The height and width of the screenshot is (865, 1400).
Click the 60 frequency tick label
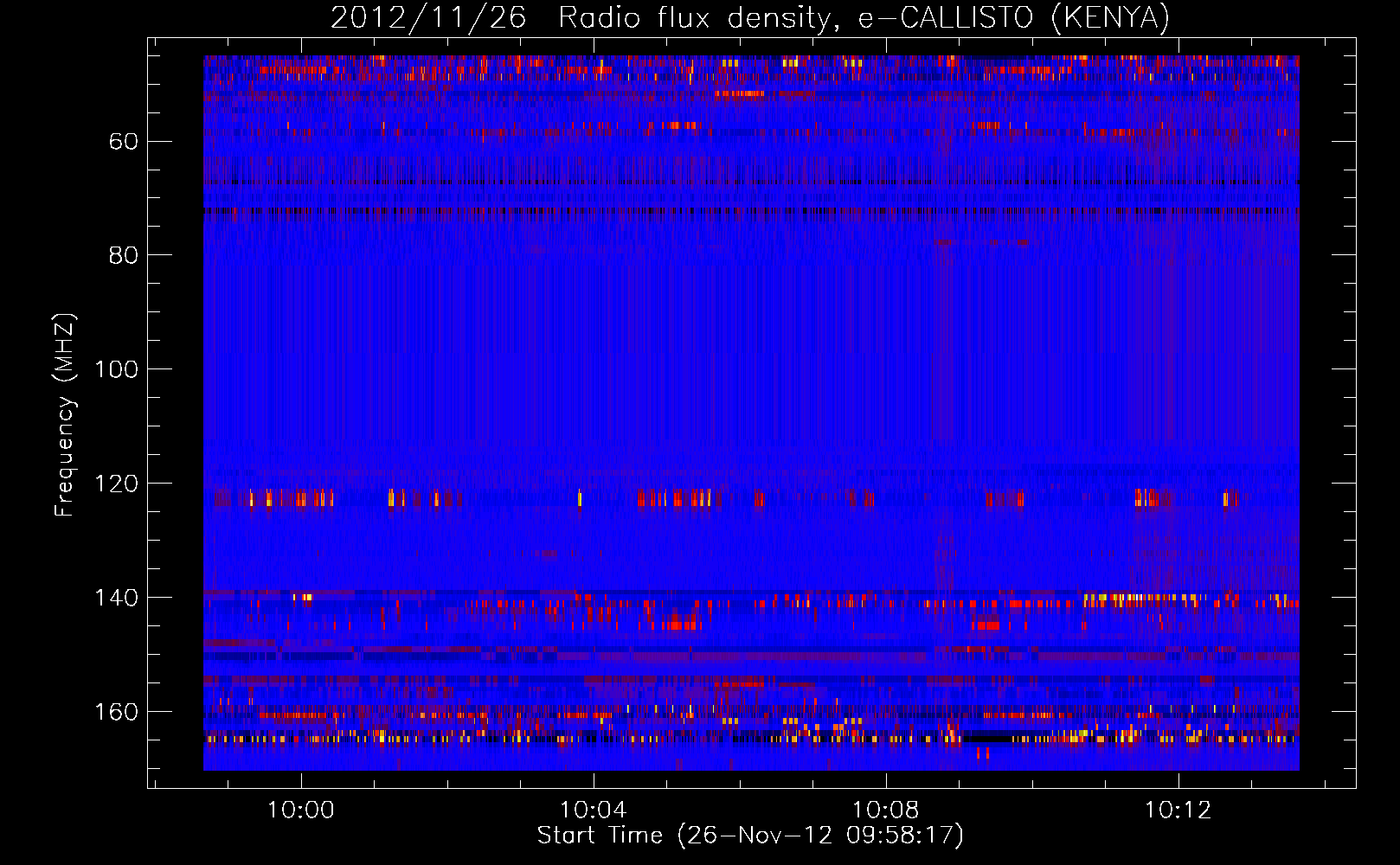(x=124, y=142)
